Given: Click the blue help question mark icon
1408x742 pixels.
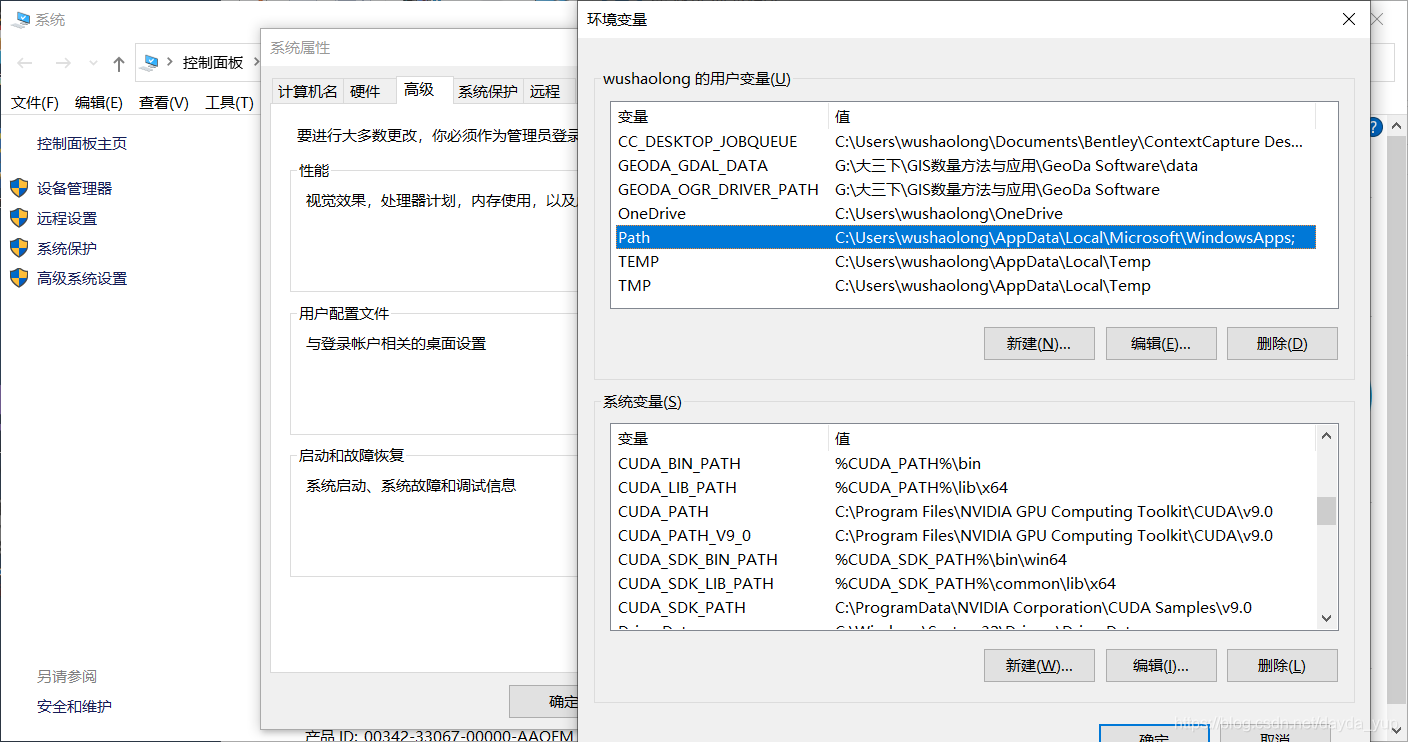Looking at the screenshot, I should [1375, 127].
